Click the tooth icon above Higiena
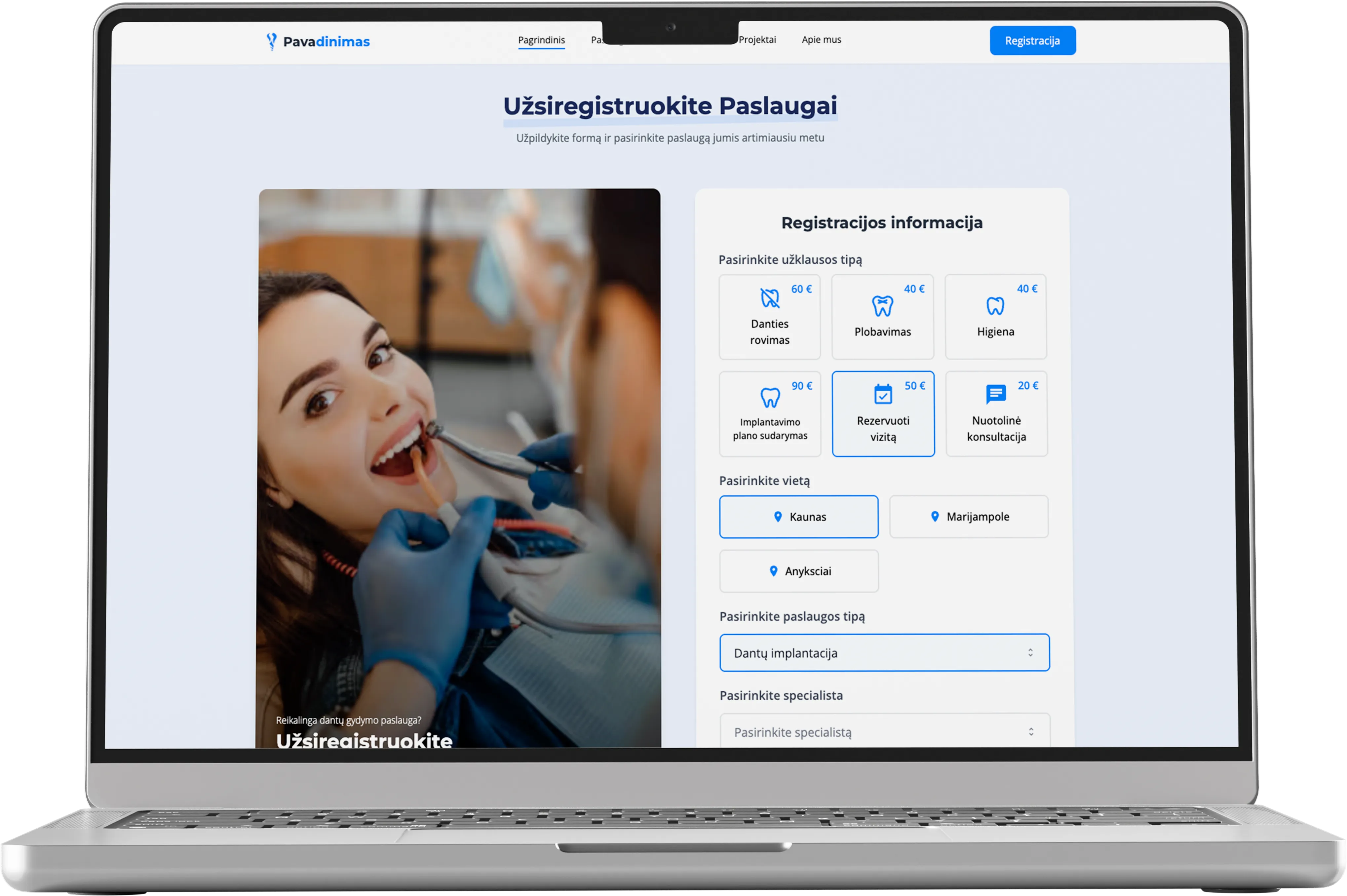The width and height of the screenshot is (1347, 896). point(995,306)
